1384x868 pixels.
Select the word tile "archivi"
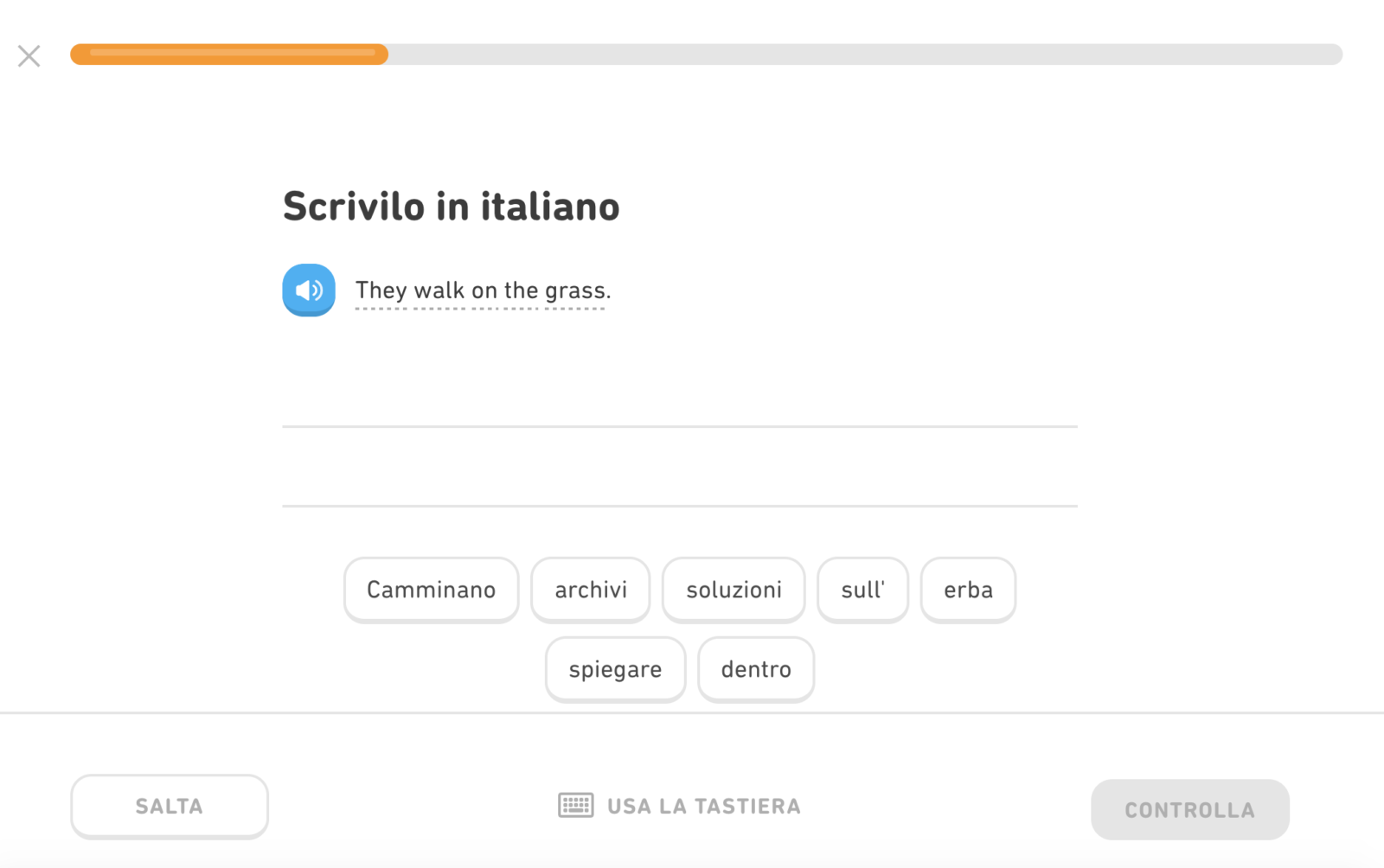(591, 590)
